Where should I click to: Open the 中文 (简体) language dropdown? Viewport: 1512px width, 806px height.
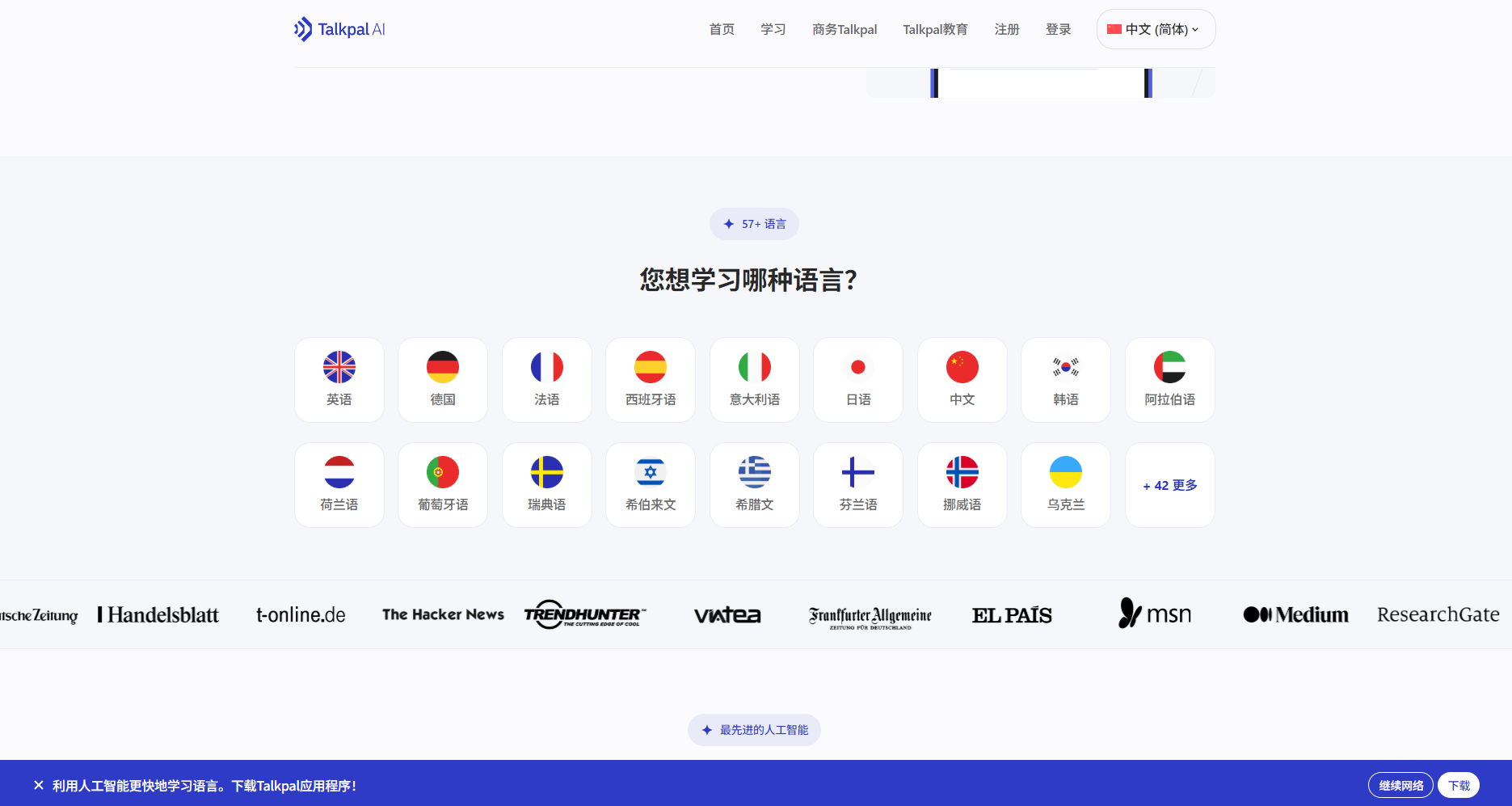pyautogui.click(x=1156, y=29)
